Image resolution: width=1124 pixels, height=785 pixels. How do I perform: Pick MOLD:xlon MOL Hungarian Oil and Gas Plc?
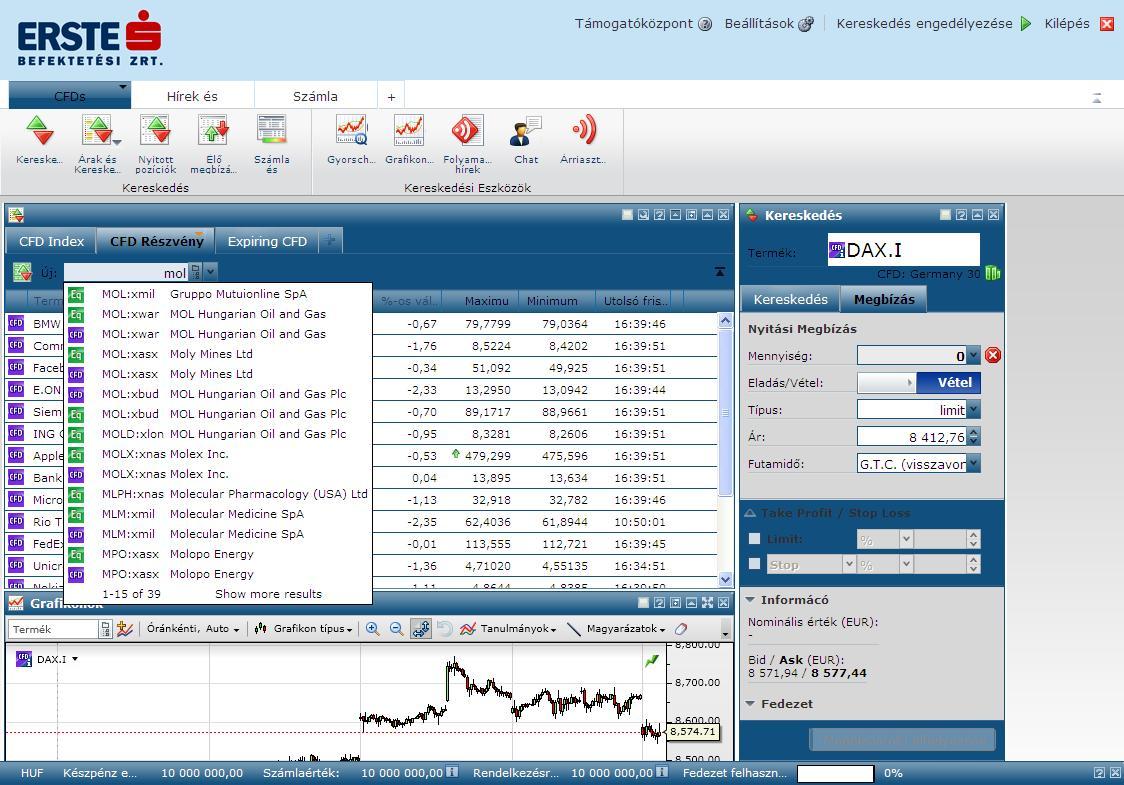click(219, 434)
